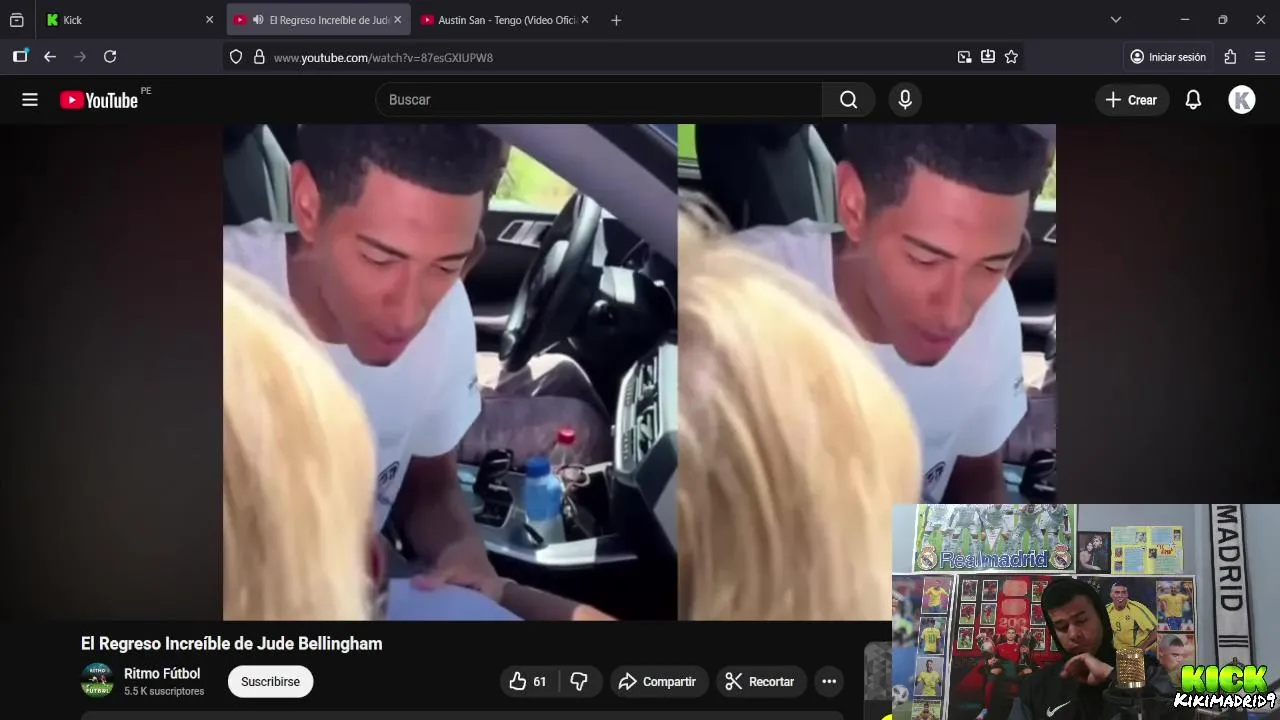
Task: Start voice search with the microphone
Action: click(905, 100)
